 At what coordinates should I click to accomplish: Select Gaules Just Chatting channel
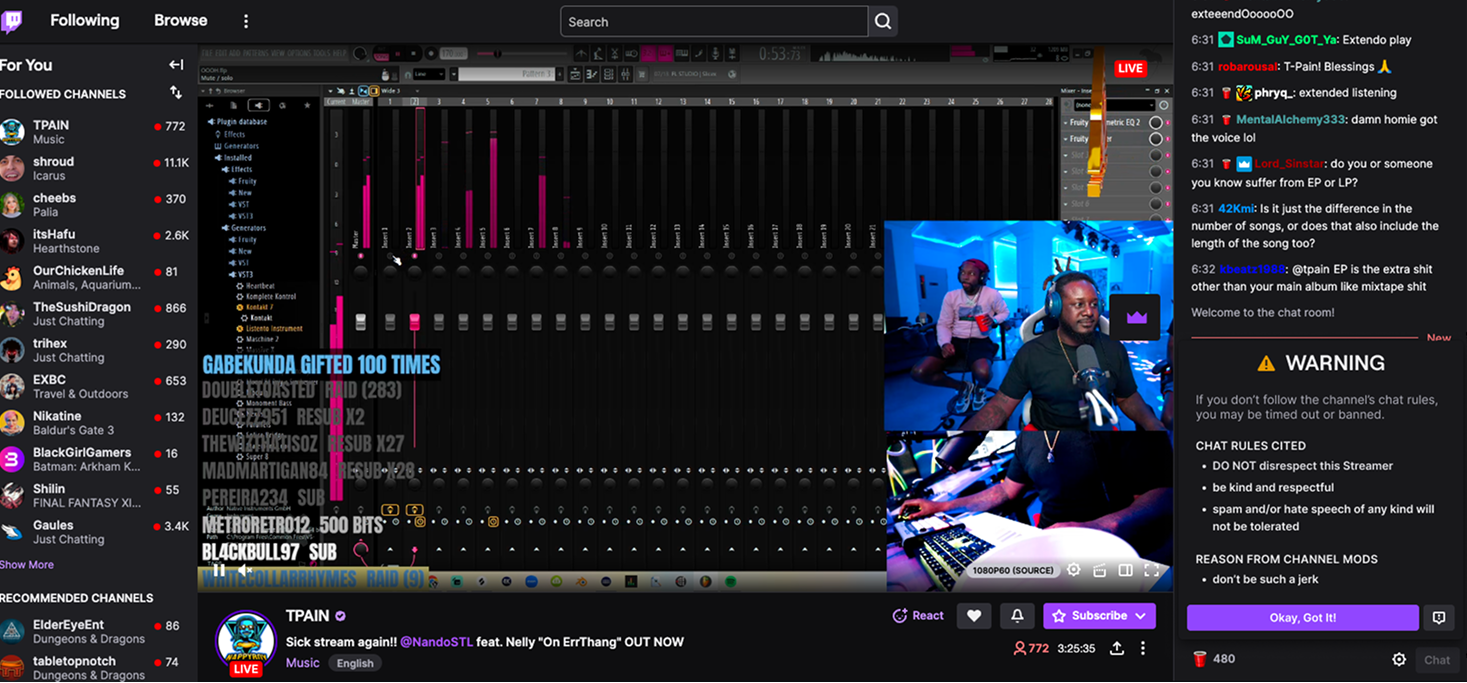(x=96, y=532)
